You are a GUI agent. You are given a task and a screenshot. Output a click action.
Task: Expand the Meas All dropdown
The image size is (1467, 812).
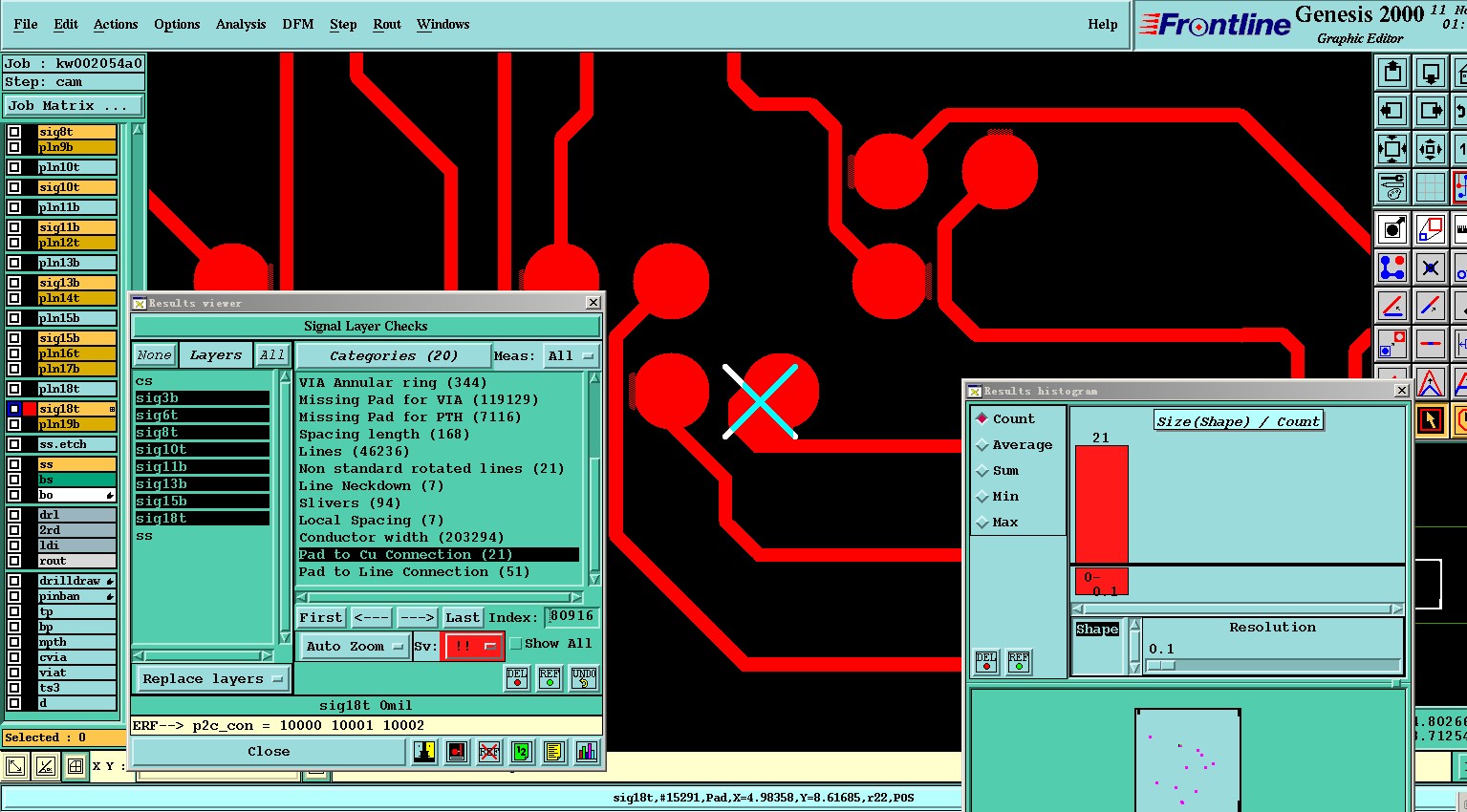(571, 356)
